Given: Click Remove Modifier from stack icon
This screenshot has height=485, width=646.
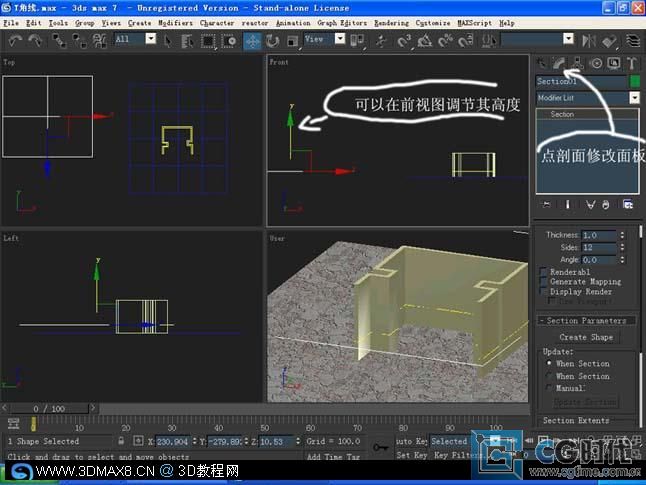Looking at the screenshot, I should 606,204.
